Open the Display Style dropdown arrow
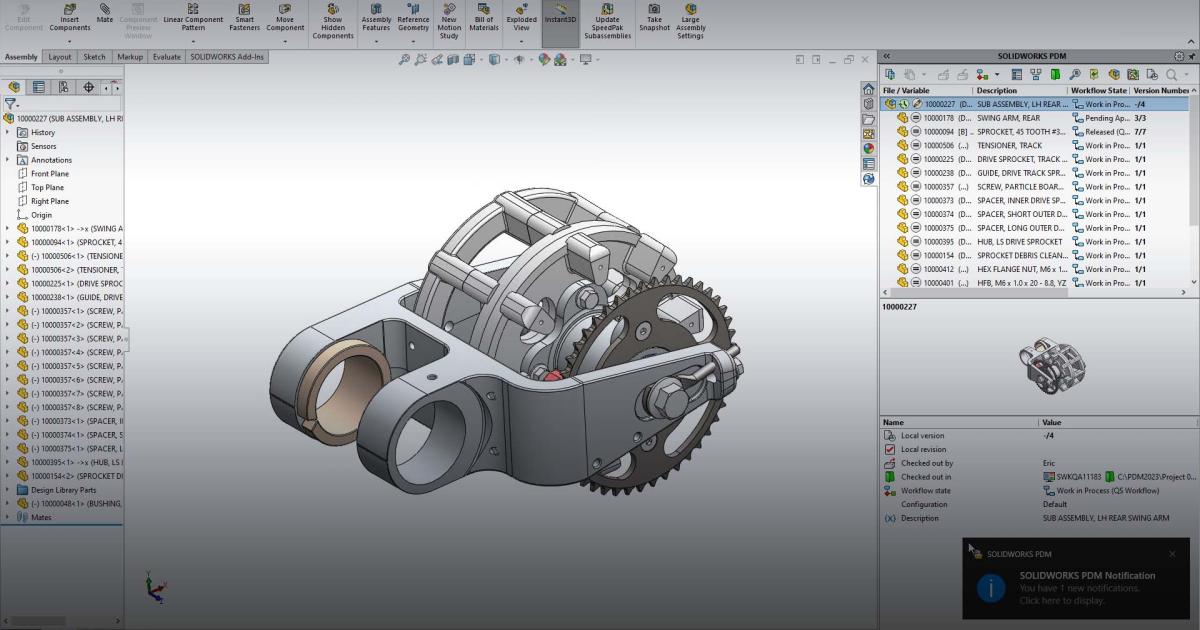Viewport: 1200px width, 630px height. coord(505,58)
